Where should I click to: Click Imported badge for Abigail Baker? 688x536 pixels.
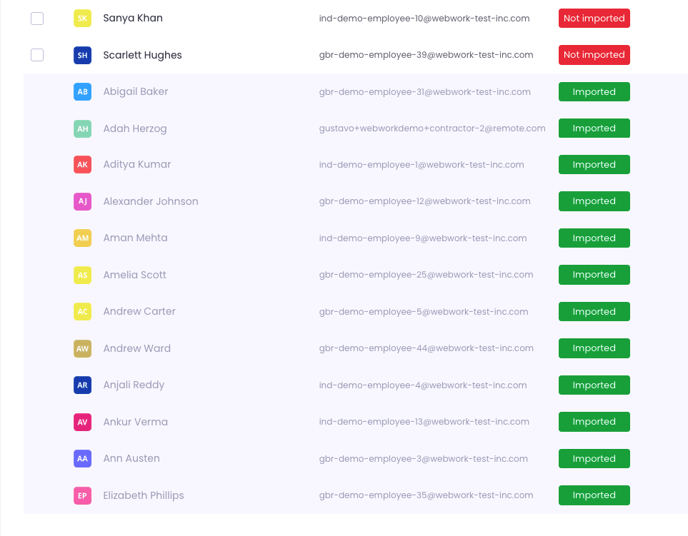pos(594,92)
